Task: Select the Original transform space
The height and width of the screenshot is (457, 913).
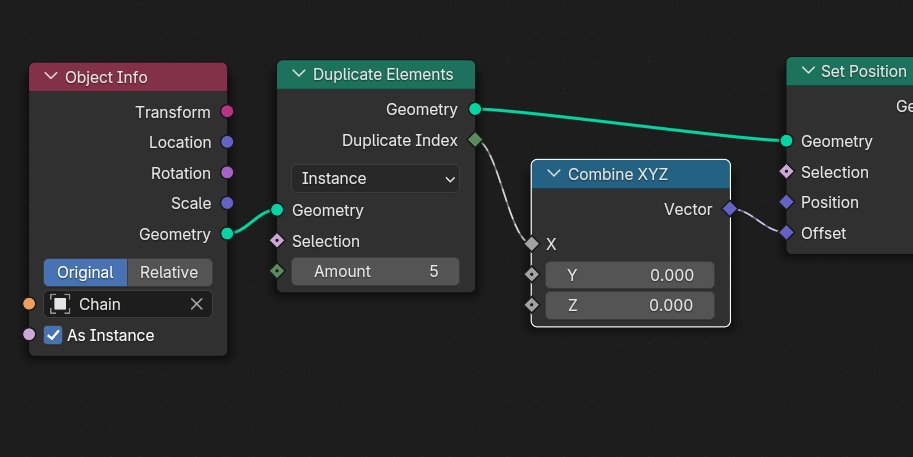Action: pos(85,272)
